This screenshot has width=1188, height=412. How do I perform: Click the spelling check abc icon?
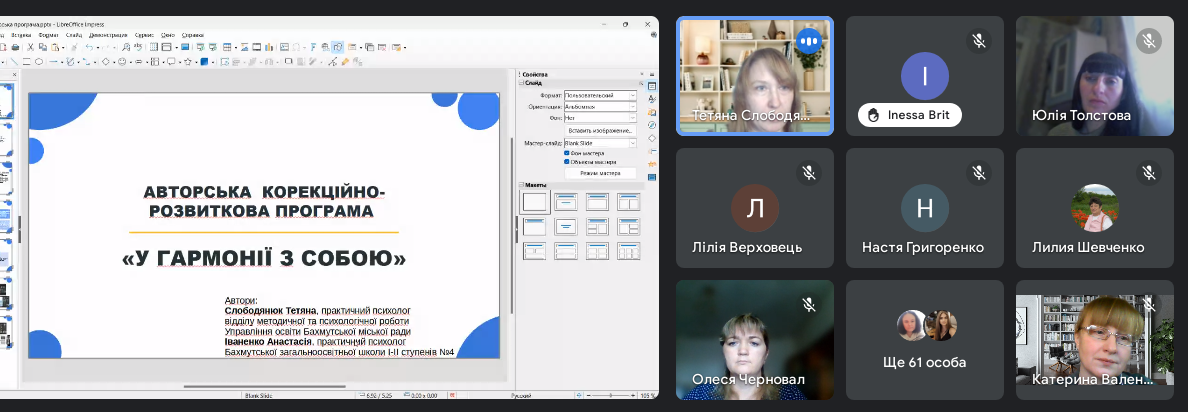[x=139, y=47]
